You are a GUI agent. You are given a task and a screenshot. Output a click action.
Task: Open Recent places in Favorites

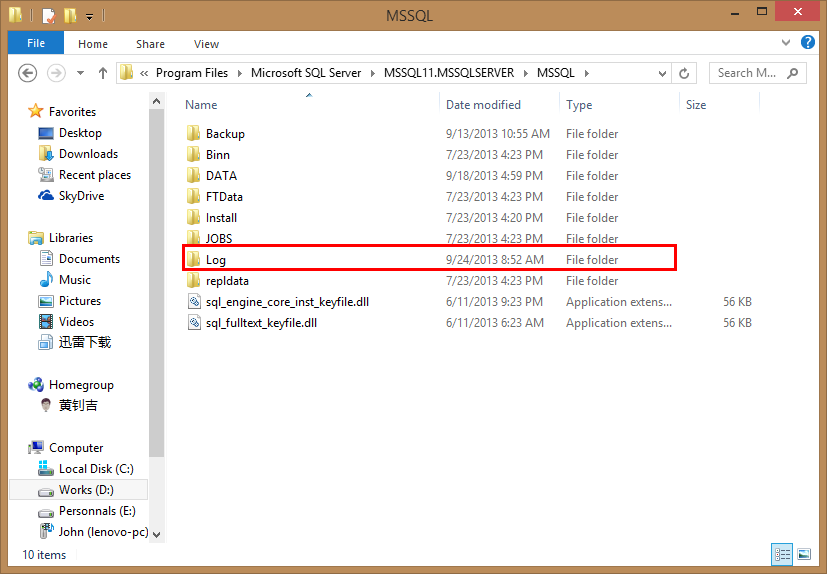point(95,175)
